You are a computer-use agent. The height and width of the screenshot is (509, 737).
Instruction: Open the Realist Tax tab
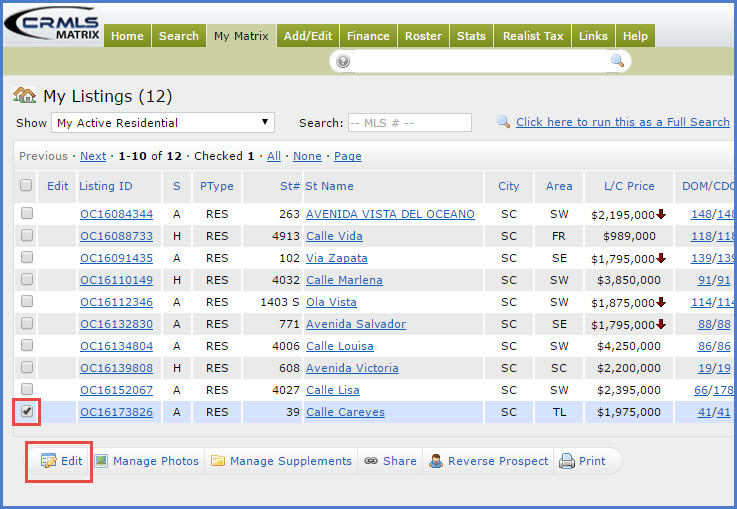(x=533, y=36)
